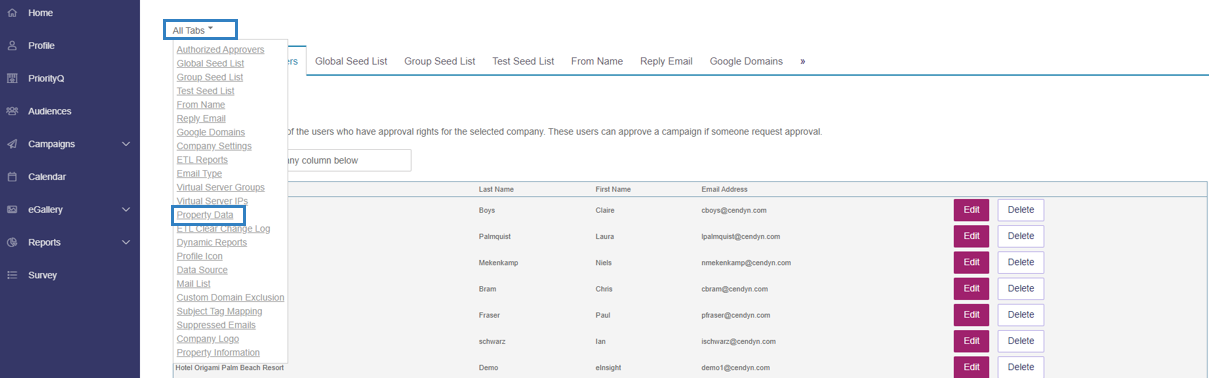The height and width of the screenshot is (381, 1209).
Task: Show more tabs with double arrow
Action: tap(802, 61)
